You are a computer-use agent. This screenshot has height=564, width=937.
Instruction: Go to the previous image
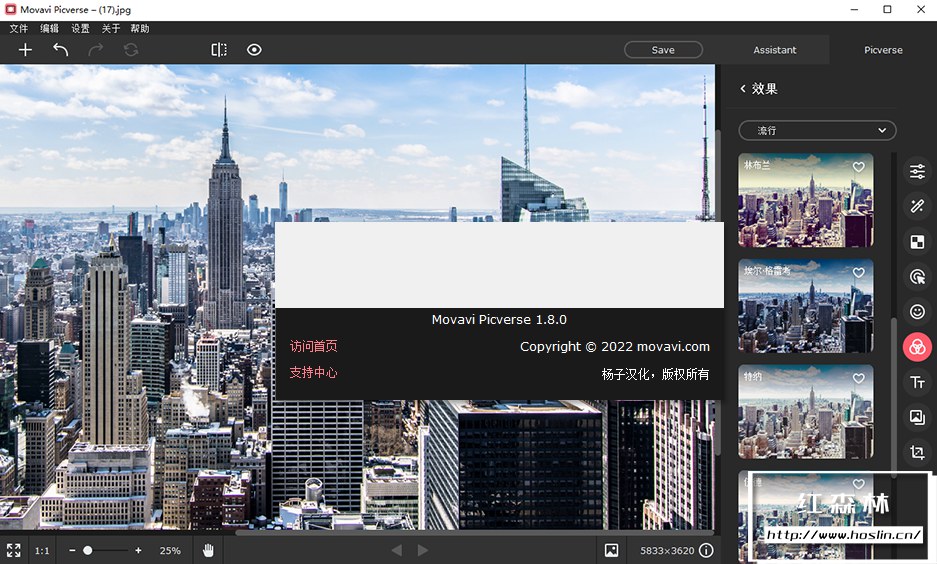coord(396,550)
